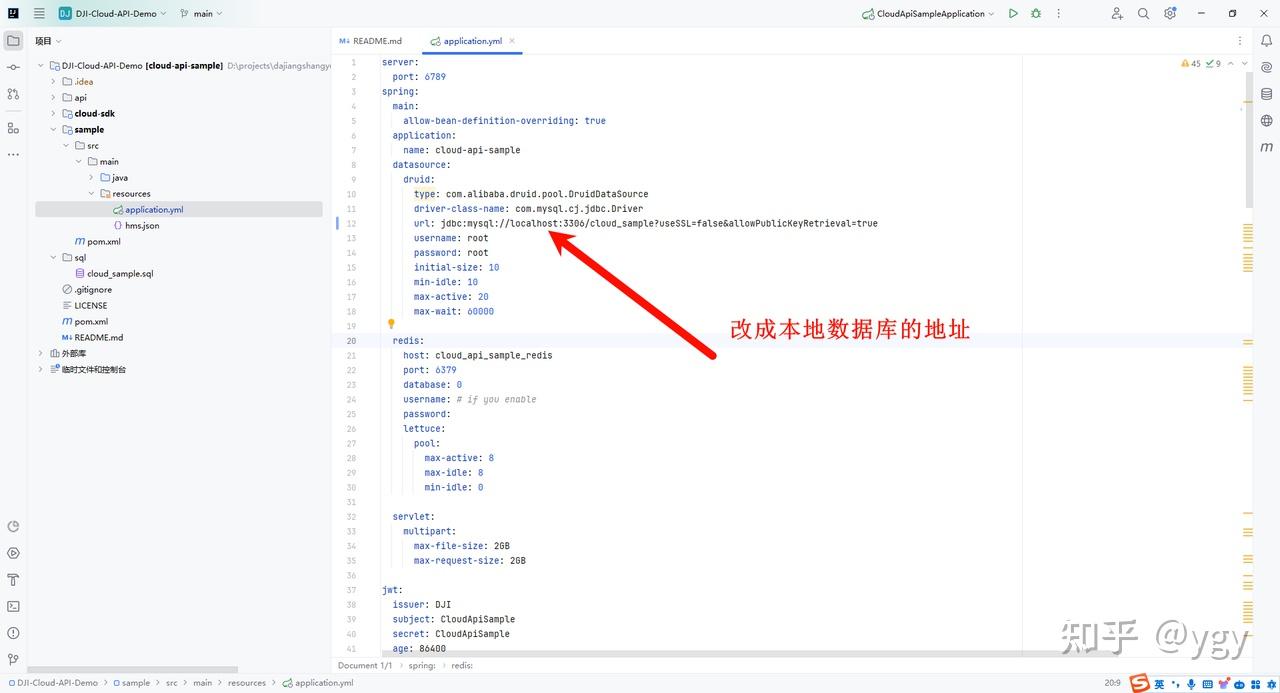Open more run actions menu
1280x693 pixels.
[x=1059, y=13]
